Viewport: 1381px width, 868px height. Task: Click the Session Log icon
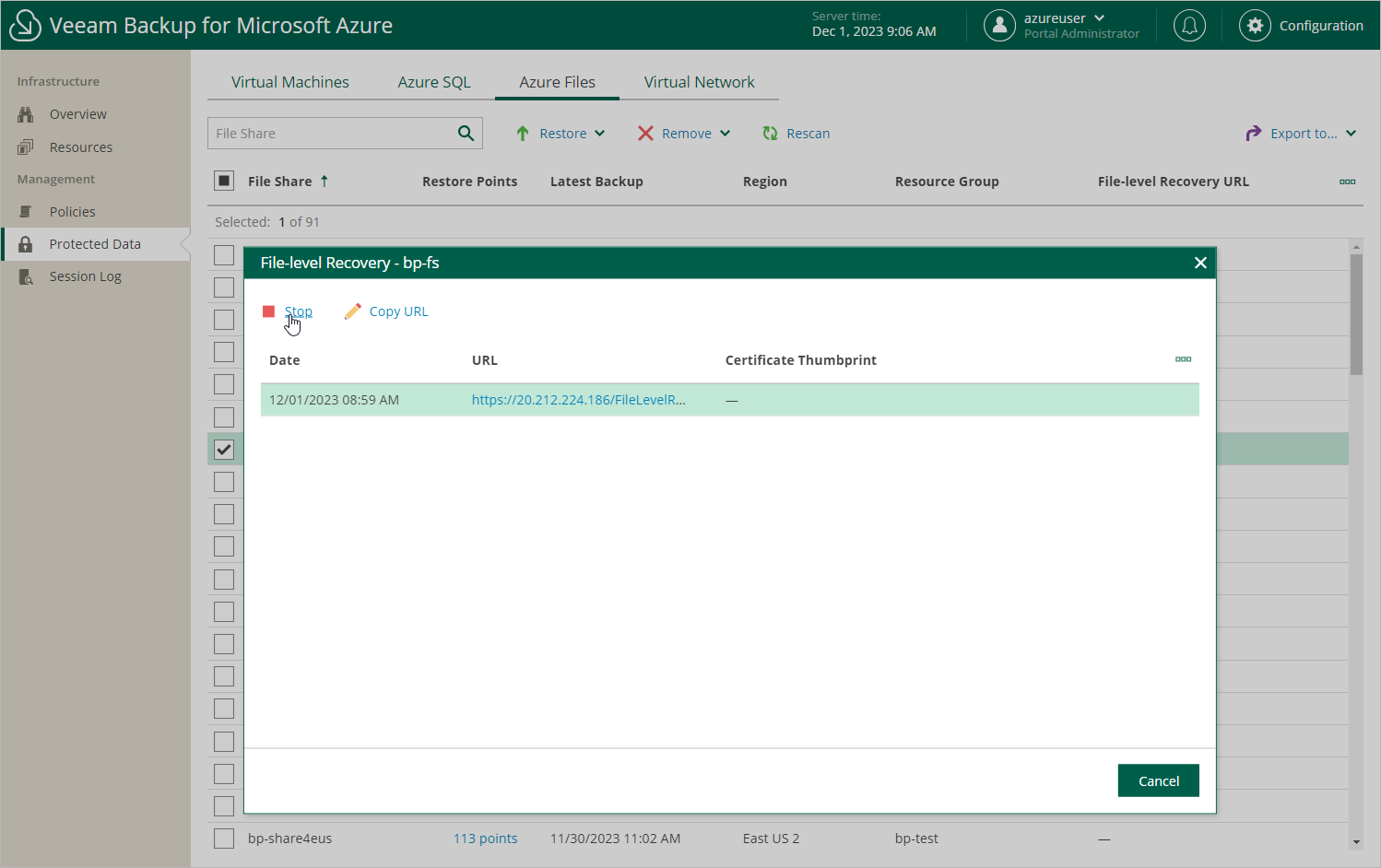26,276
